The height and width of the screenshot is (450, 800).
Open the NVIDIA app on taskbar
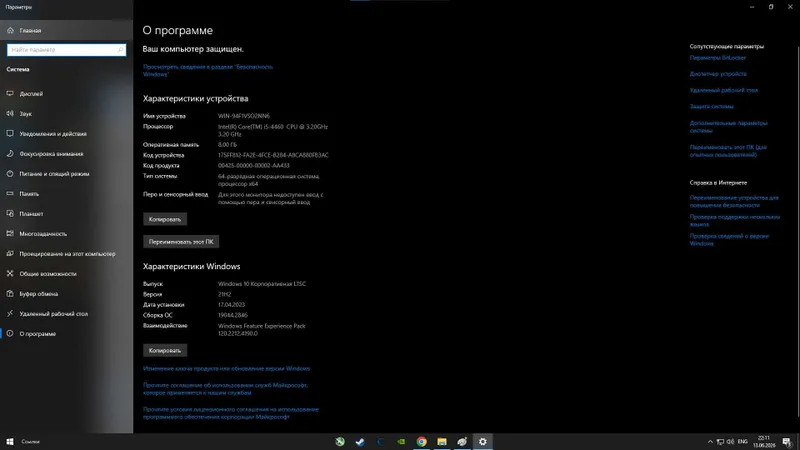pyautogui.click(x=401, y=442)
